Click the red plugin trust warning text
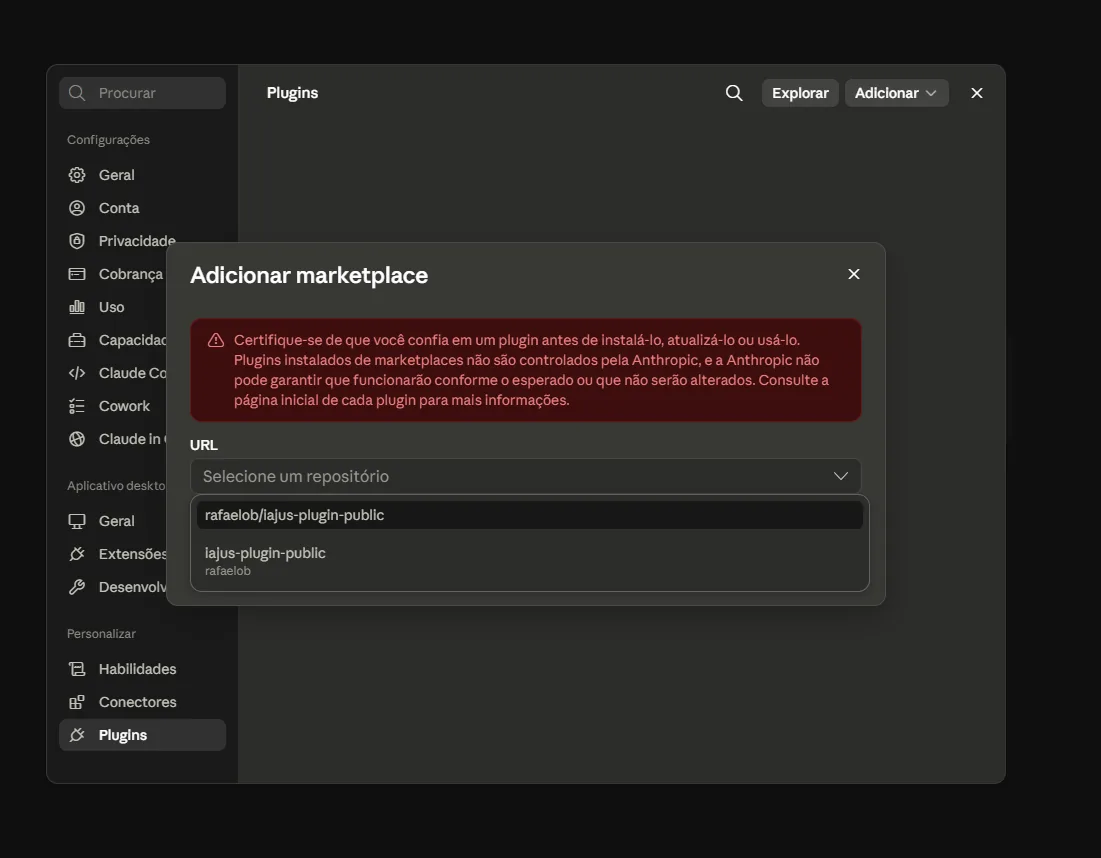1101x858 pixels. click(532, 370)
